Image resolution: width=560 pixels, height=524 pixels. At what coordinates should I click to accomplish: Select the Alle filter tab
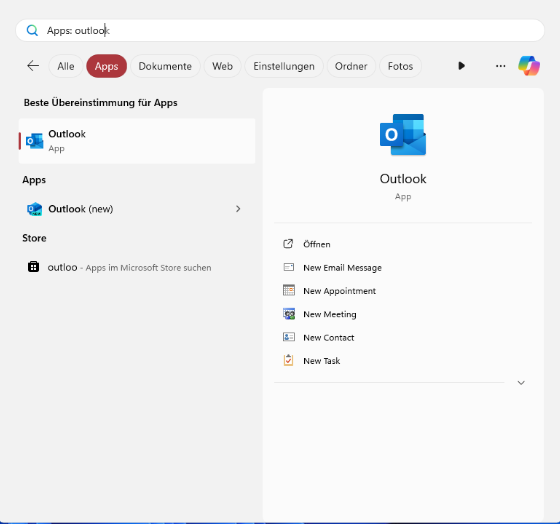click(x=66, y=66)
